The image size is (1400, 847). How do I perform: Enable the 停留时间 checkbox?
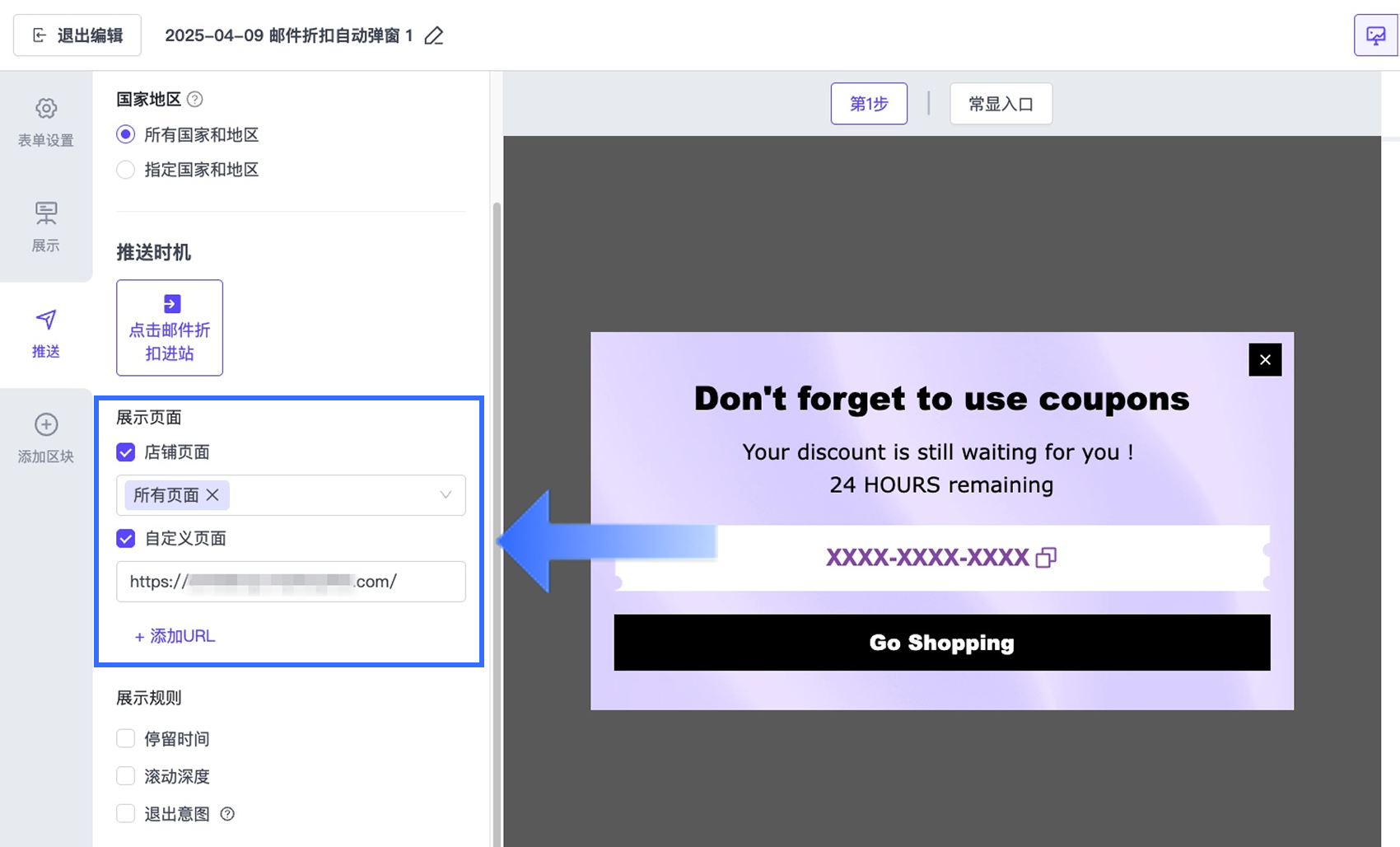[x=125, y=738]
